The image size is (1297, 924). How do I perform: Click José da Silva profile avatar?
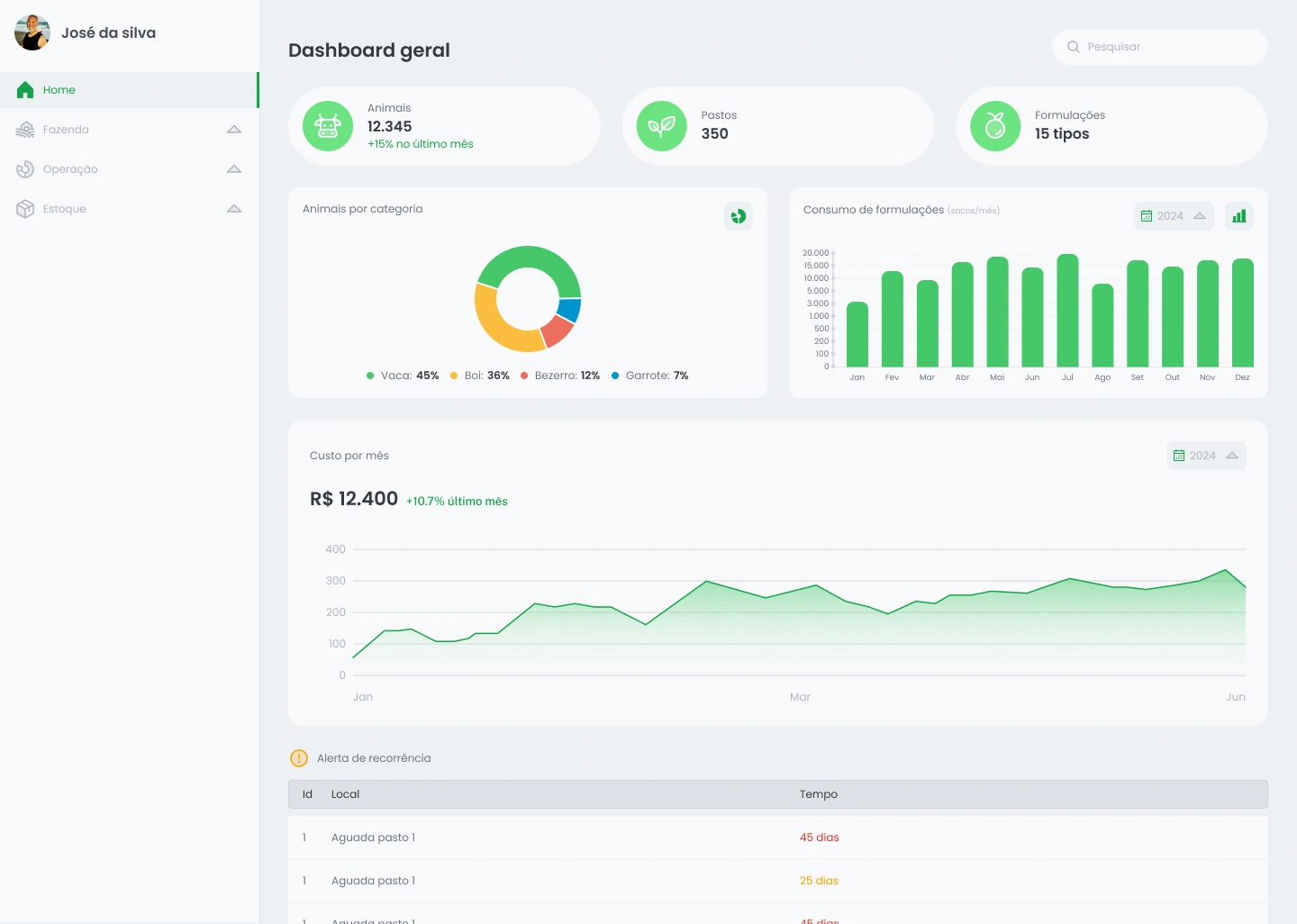pyautogui.click(x=32, y=32)
